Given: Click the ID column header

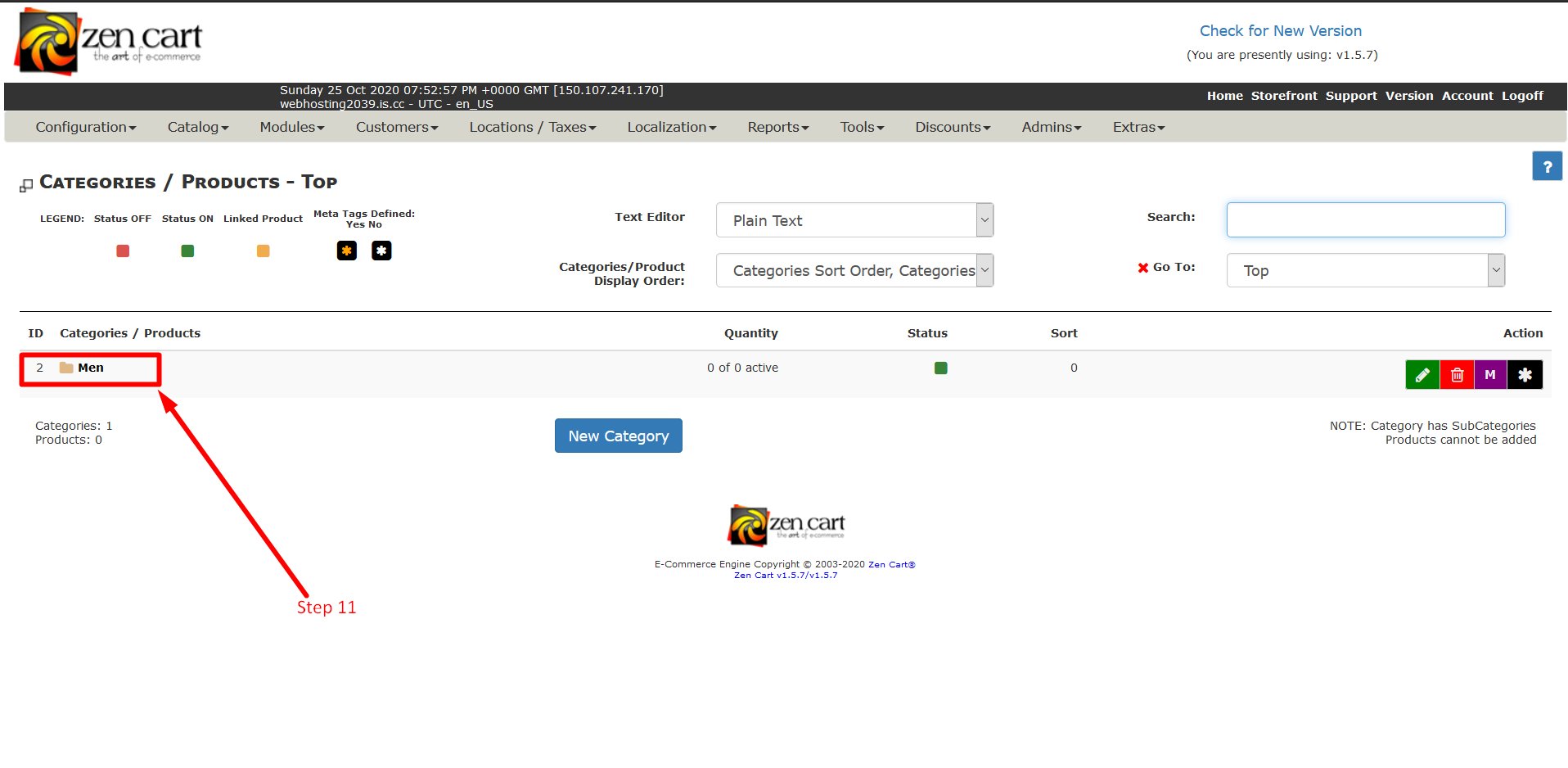Looking at the screenshot, I should click(35, 333).
